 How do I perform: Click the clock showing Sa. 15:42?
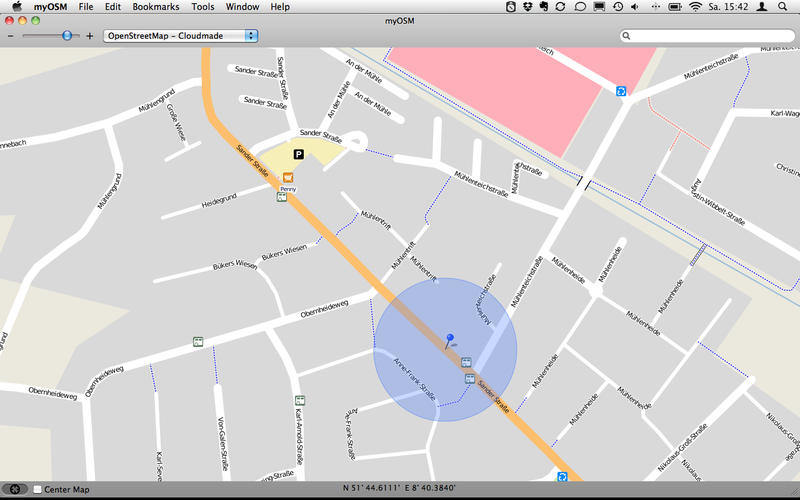(728, 7)
